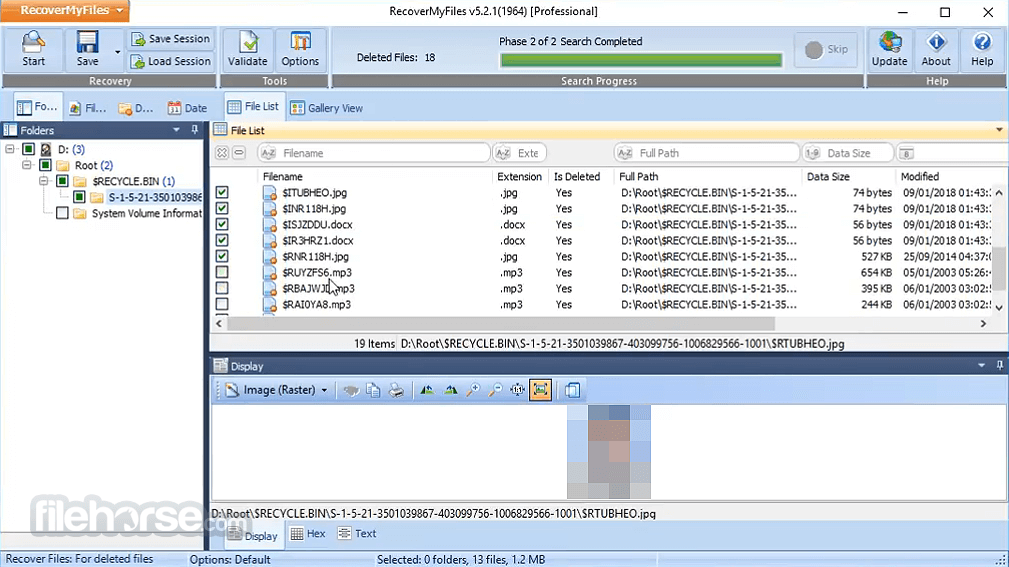Toggle checkbox for $RECYCLE.BIN folder
1009x567 pixels.
coord(62,181)
